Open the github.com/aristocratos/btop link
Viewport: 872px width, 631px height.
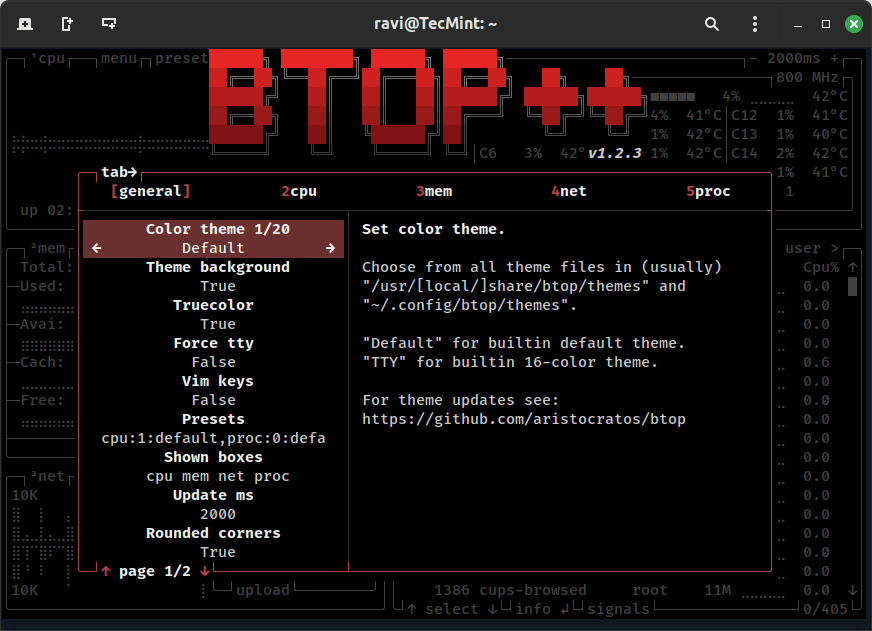point(524,419)
